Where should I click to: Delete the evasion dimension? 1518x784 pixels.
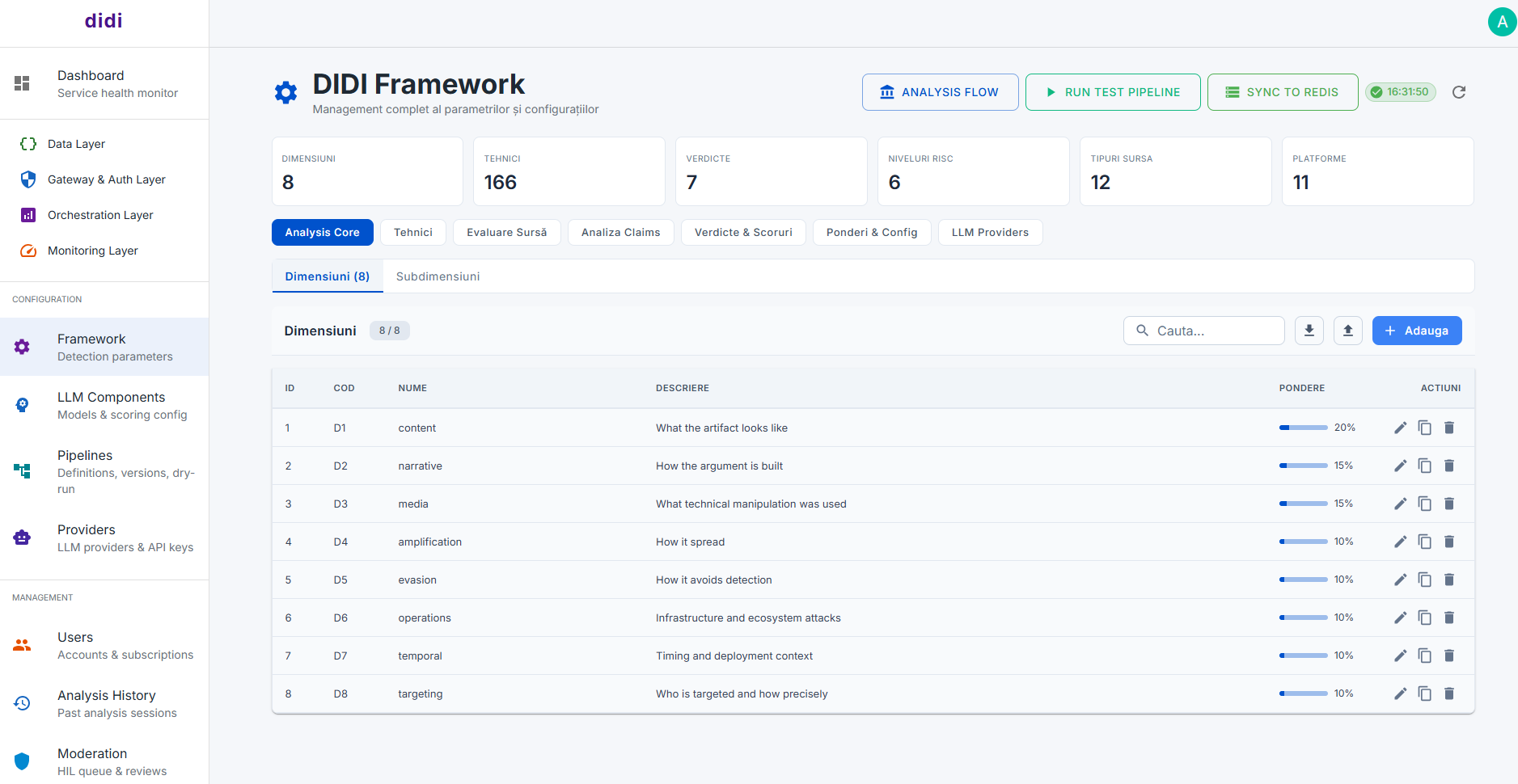point(1449,580)
